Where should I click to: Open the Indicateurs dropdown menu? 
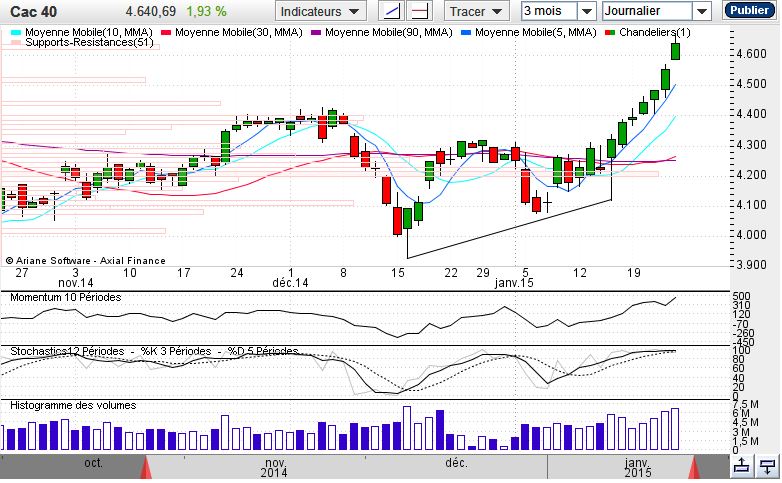(x=320, y=11)
